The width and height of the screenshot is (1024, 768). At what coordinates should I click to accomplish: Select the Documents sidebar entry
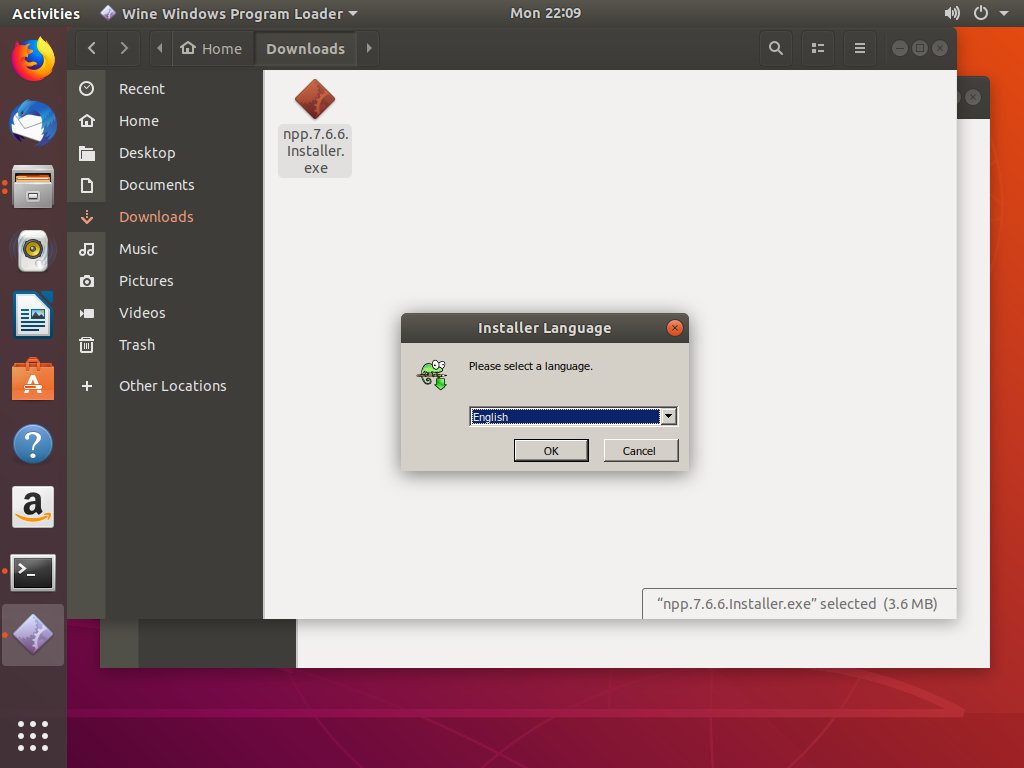(156, 184)
